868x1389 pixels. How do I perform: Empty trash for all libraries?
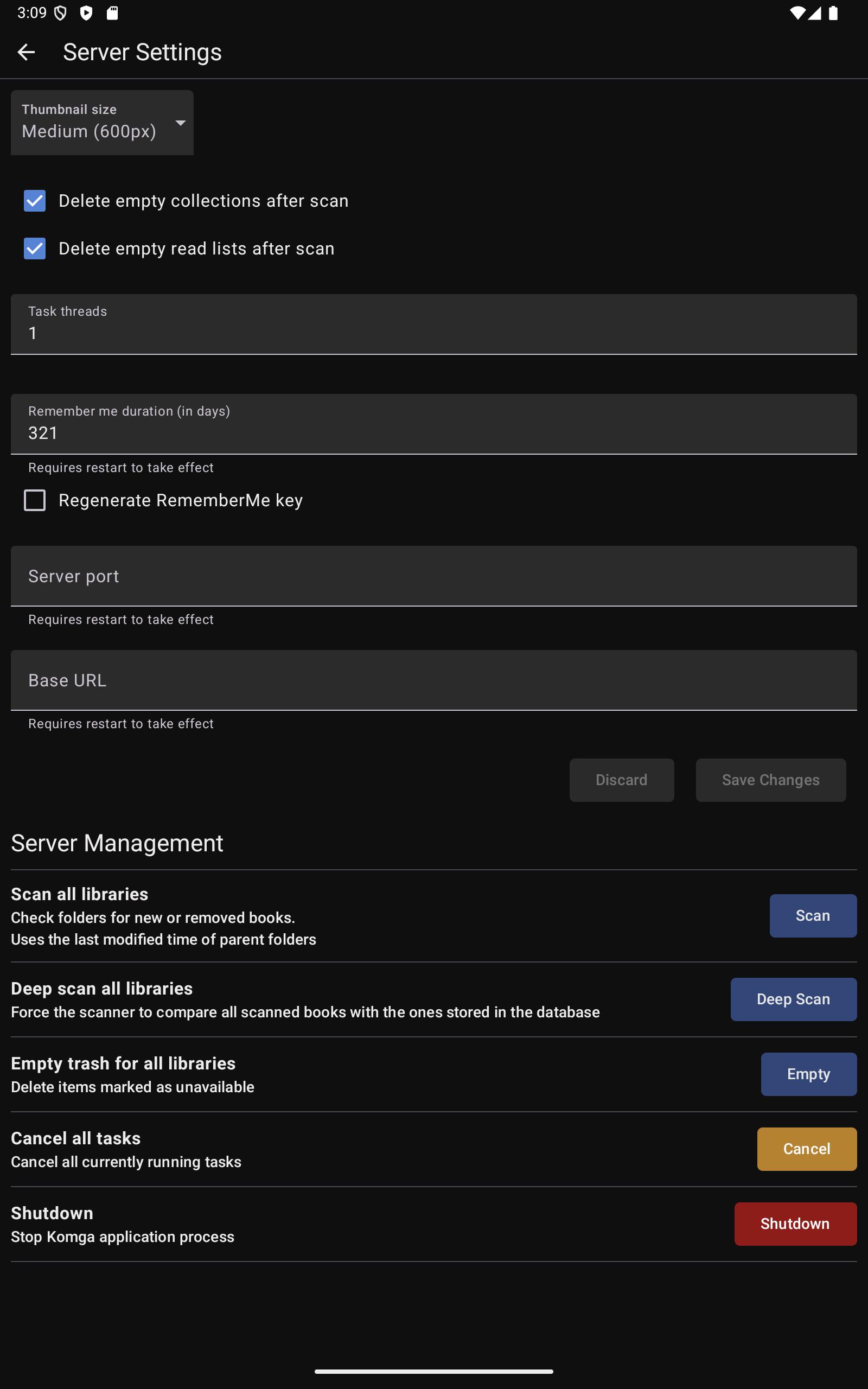pyautogui.click(x=809, y=1074)
